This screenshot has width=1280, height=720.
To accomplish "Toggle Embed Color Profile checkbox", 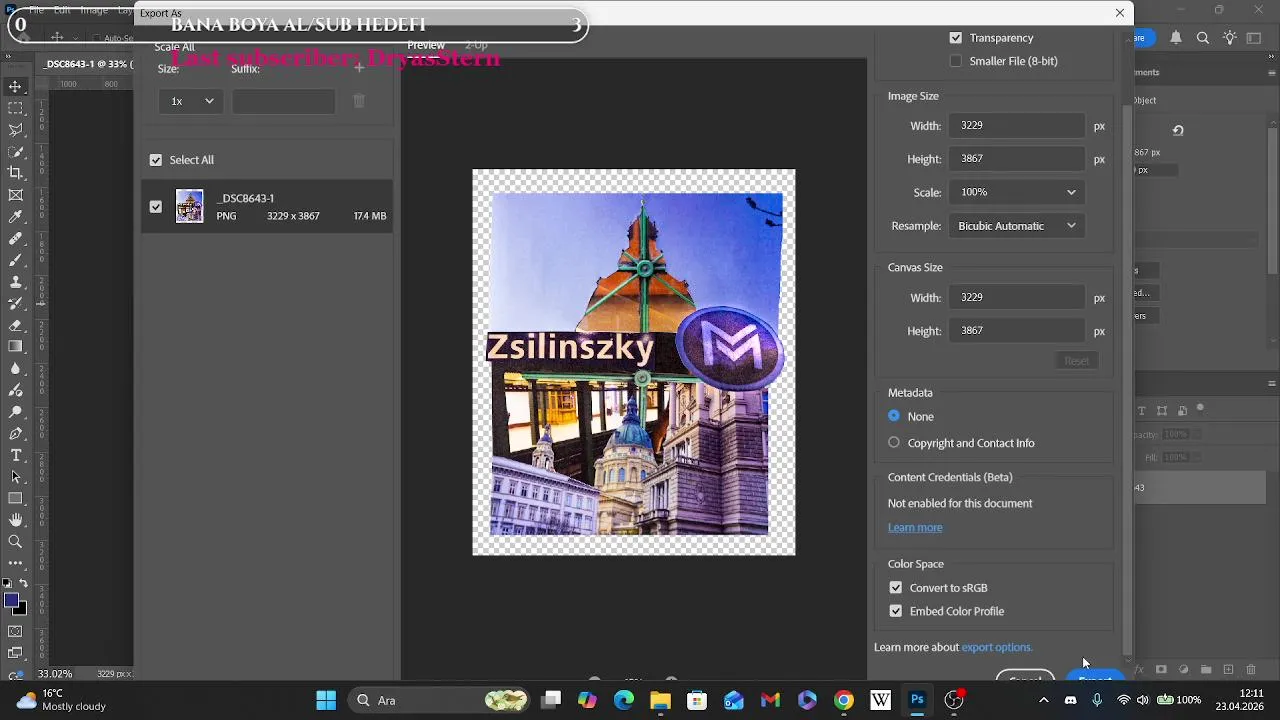I will [895, 611].
